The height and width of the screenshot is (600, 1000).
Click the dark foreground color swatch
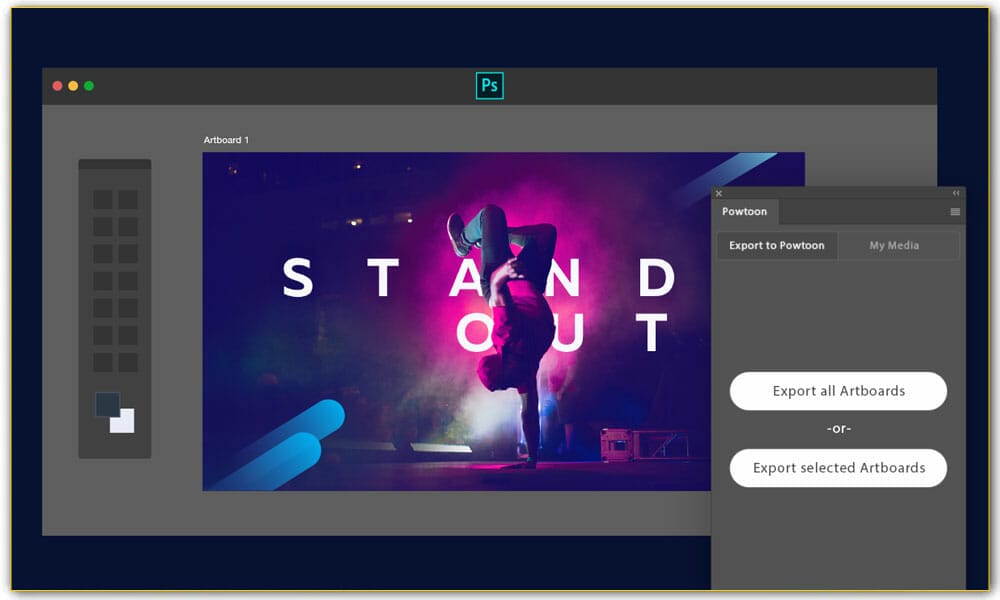tap(104, 402)
